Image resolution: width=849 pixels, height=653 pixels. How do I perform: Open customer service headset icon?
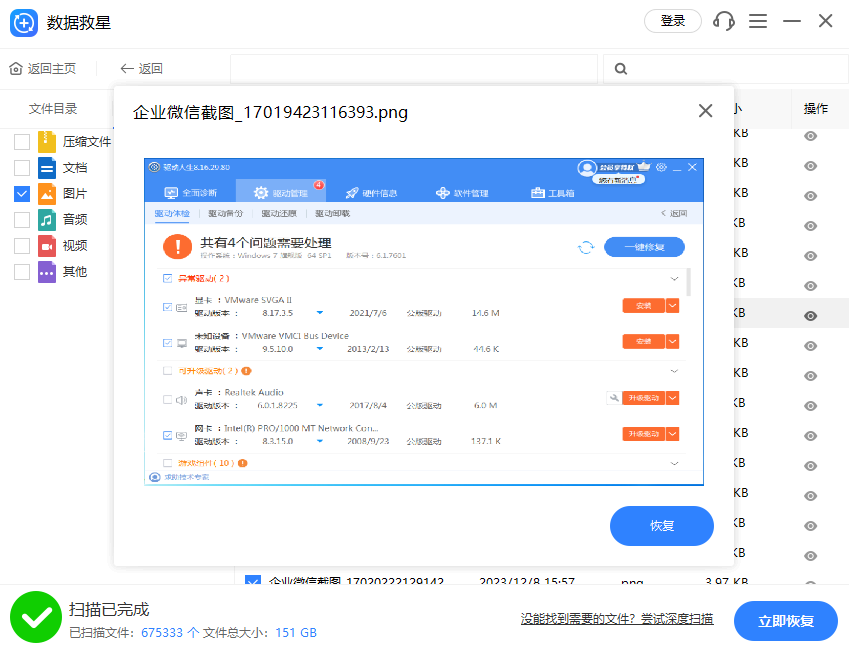(x=724, y=22)
